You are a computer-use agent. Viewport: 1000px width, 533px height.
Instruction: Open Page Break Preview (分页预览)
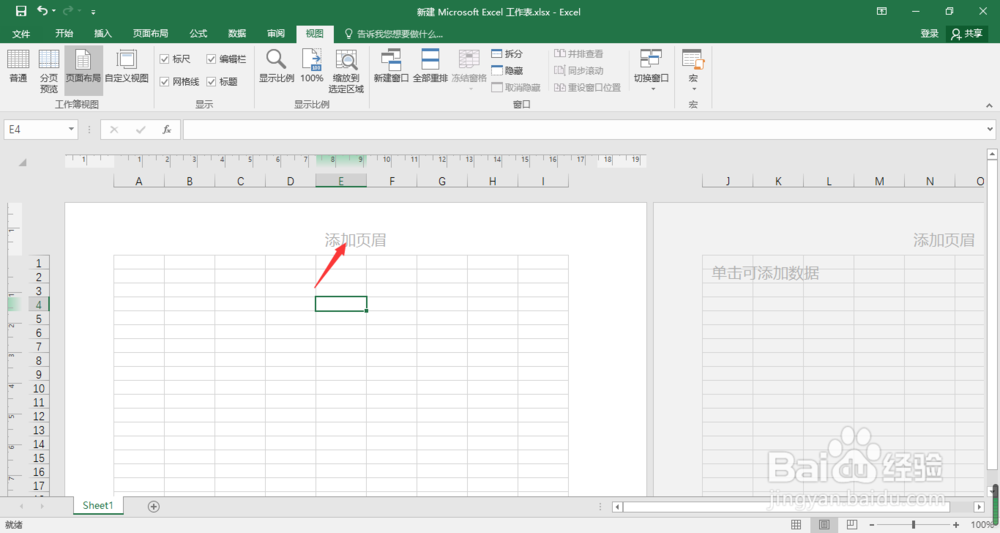[49, 71]
